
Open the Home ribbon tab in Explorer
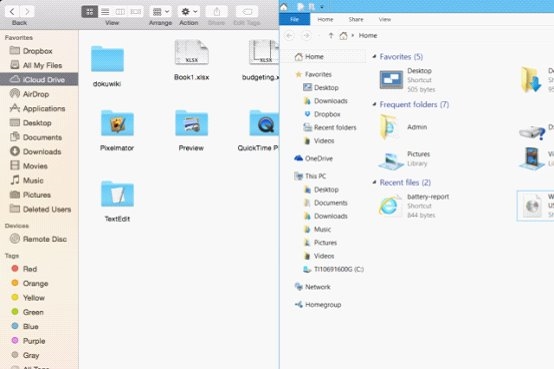[x=325, y=19]
